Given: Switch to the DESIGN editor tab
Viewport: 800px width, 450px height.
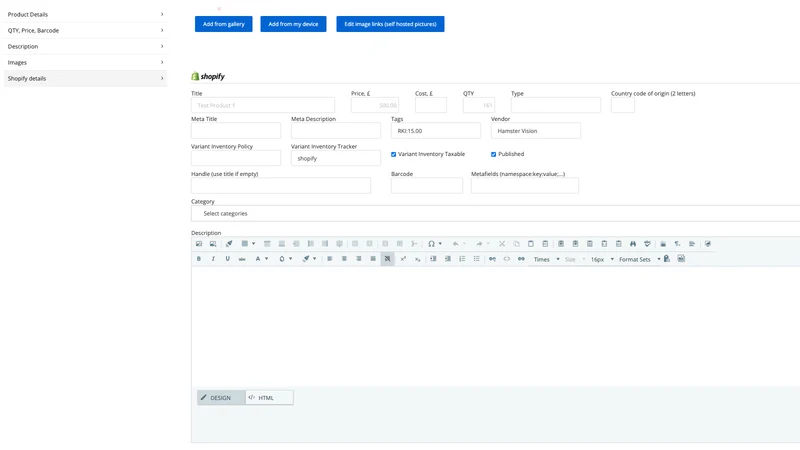Looking at the screenshot, I should [x=221, y=397].
